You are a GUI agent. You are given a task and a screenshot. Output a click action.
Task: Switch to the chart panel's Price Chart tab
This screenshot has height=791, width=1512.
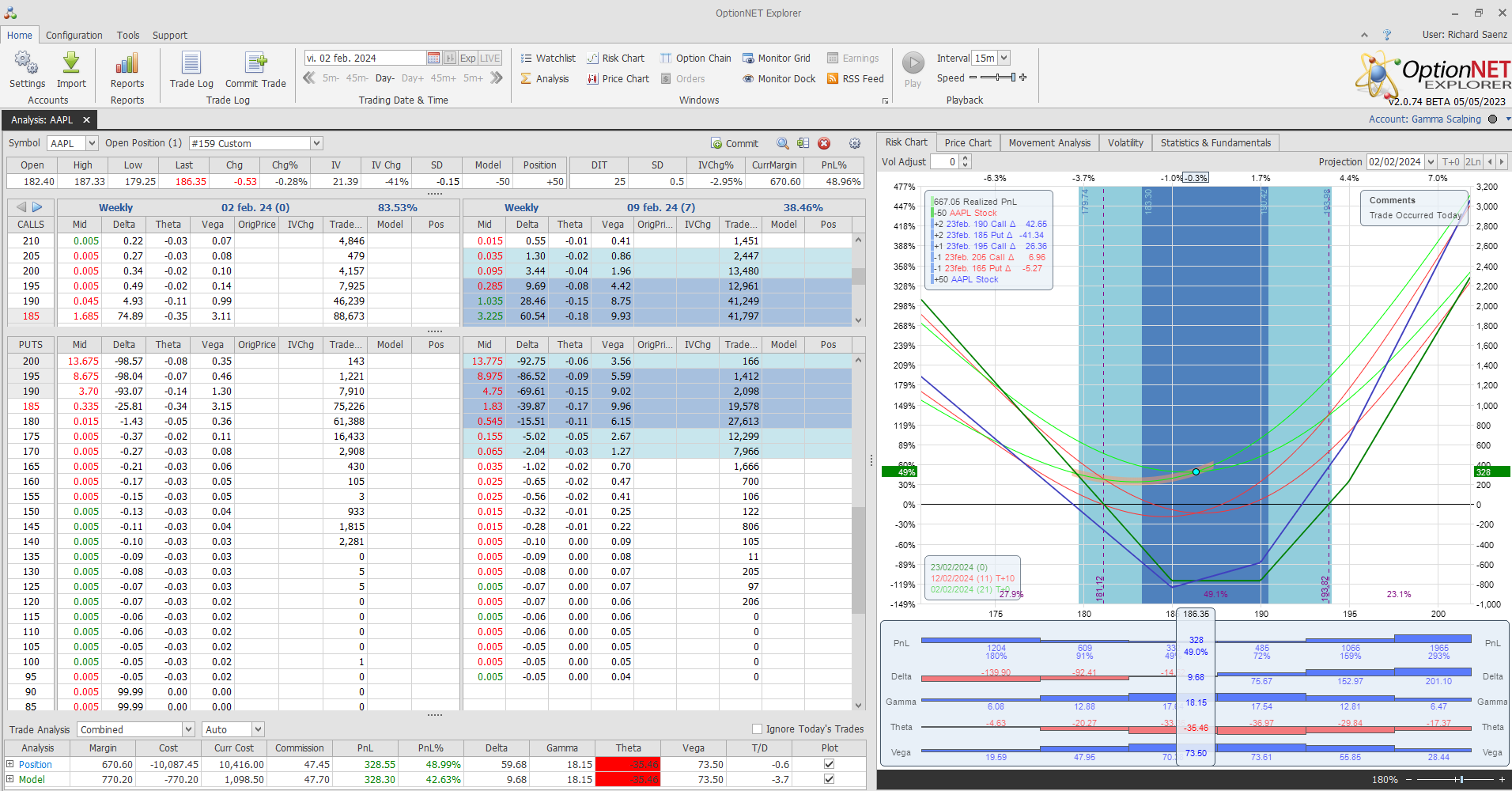[x=968, y=142]
